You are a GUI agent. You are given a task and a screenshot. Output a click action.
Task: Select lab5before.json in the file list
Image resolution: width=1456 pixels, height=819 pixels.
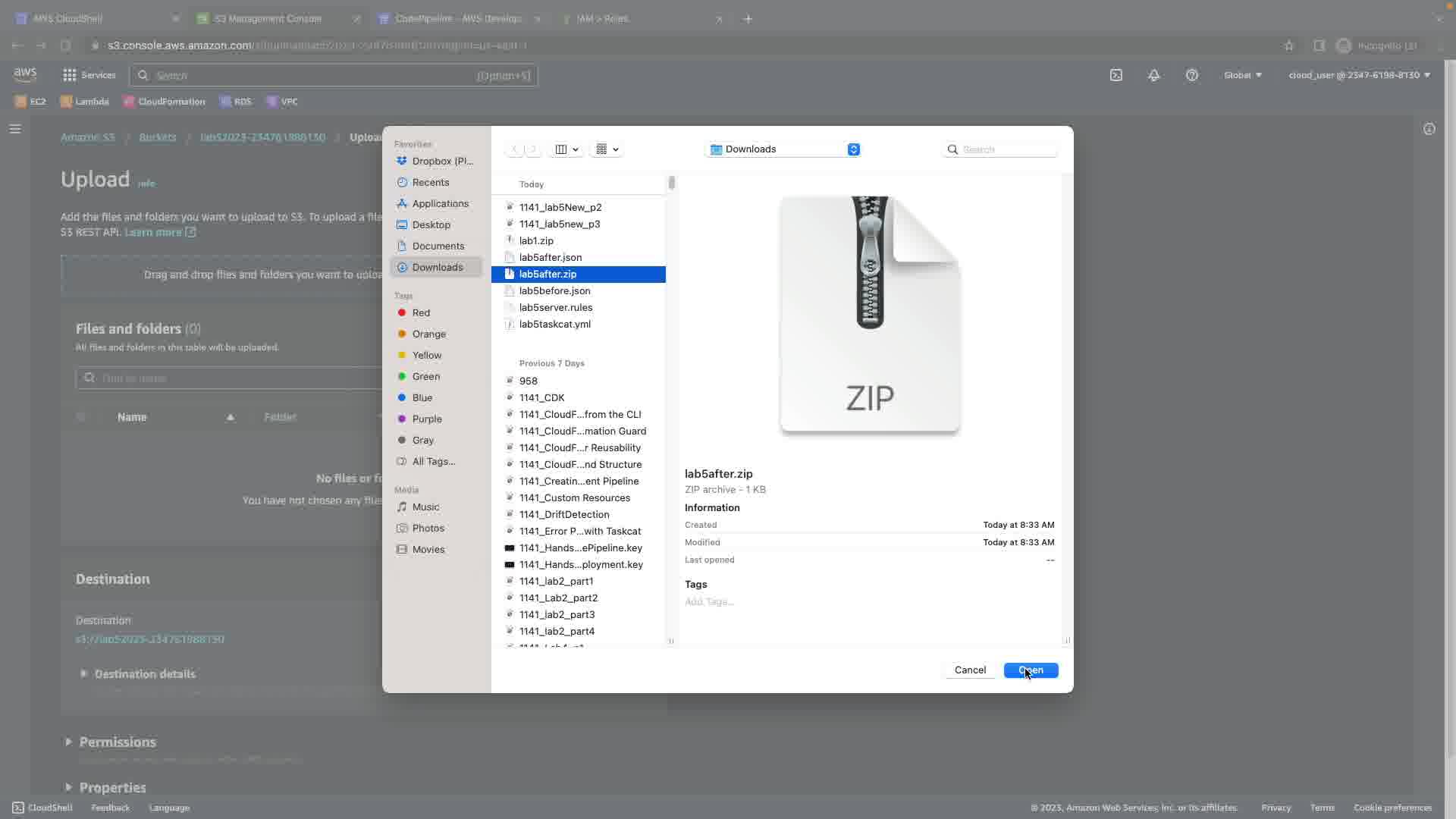(x=554, y=290)
